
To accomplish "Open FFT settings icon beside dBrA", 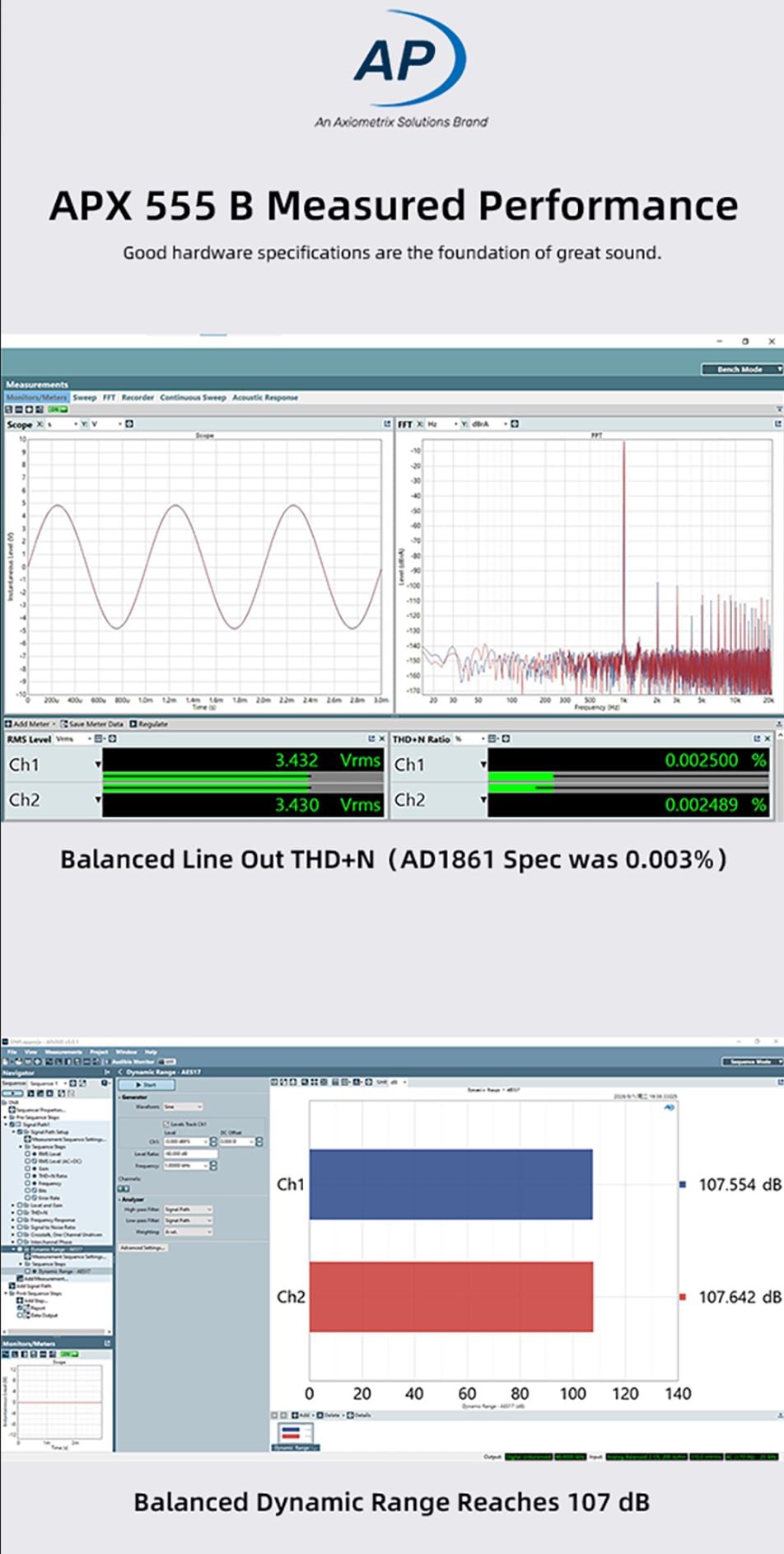I will [x=515, y=424].
